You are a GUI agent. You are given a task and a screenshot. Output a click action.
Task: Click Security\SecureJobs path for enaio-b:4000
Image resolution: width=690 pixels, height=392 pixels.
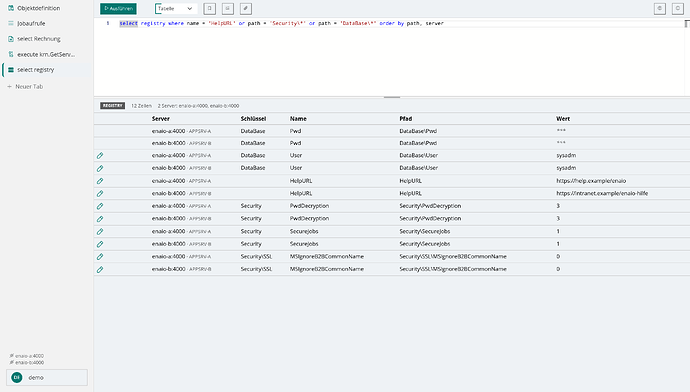pos(425,244)
